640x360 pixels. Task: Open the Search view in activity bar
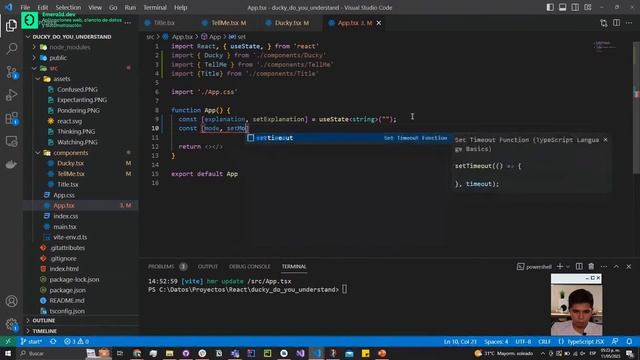(x=11, y=49)
